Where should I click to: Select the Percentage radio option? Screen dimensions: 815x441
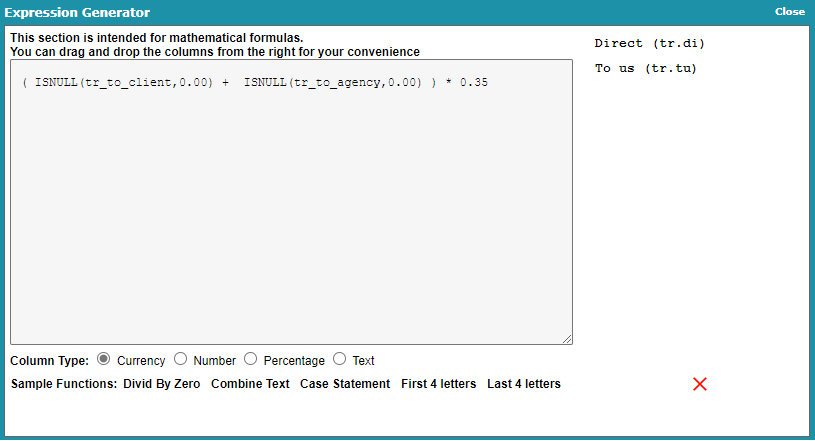click(251, 359)
